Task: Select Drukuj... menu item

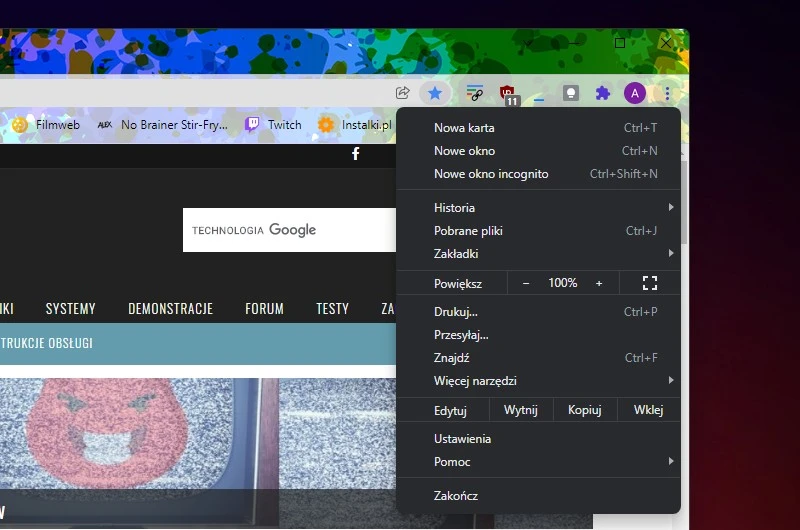Action: click(538, 312)
